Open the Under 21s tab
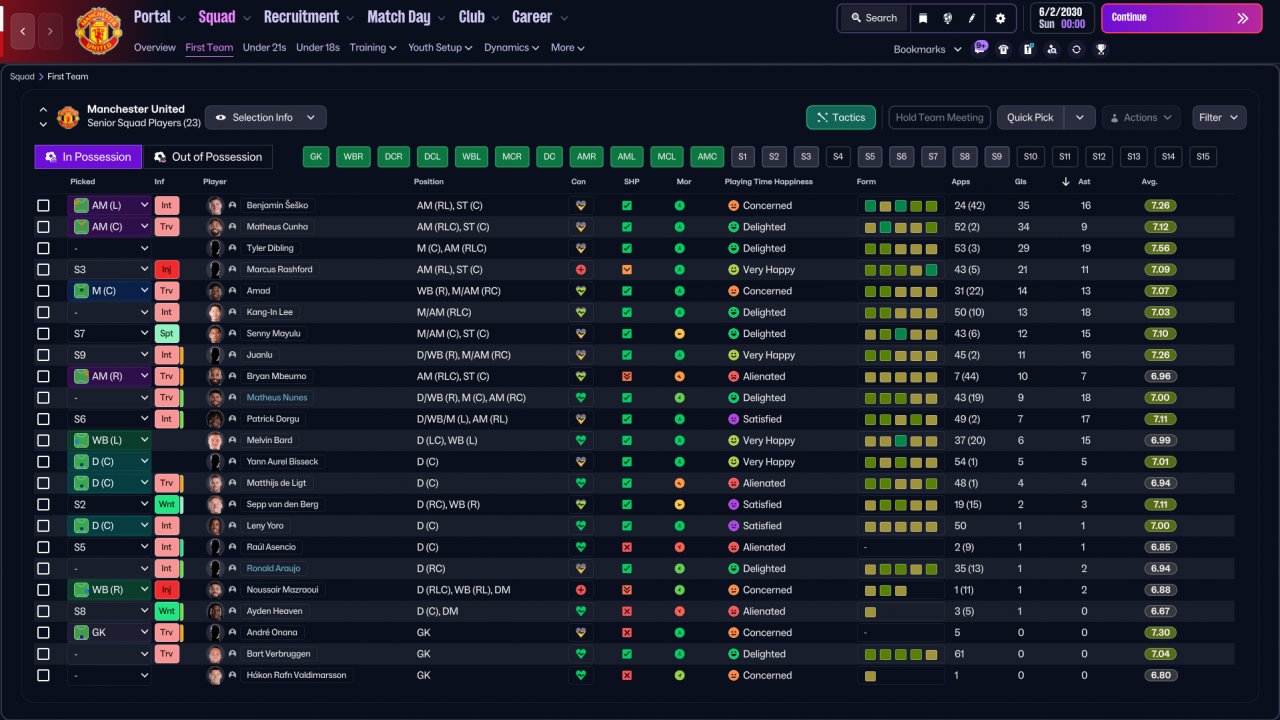Viewport: 1280px width, 720px height. click(265, 48)
